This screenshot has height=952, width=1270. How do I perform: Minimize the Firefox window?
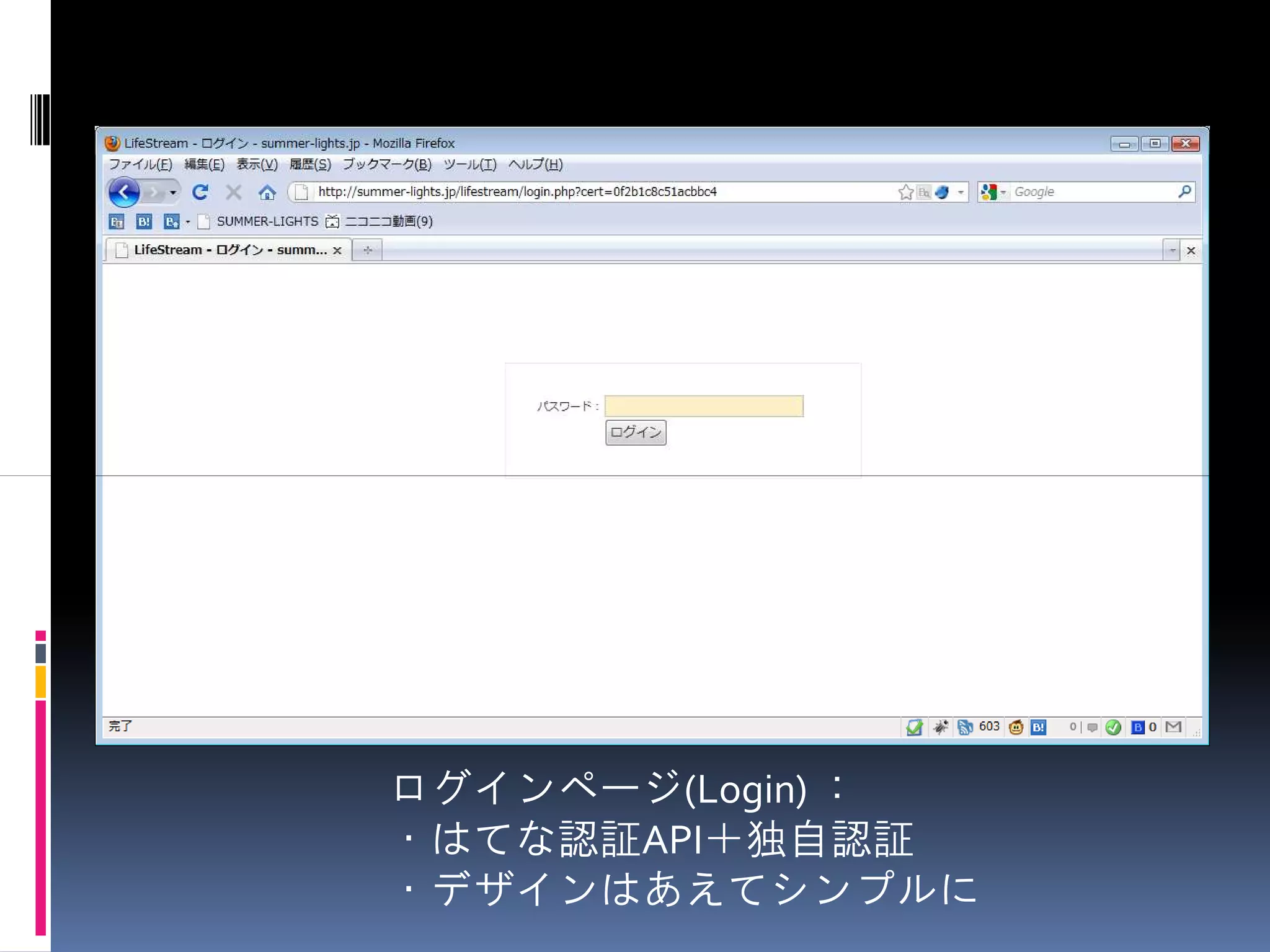tap(1124, 144)
